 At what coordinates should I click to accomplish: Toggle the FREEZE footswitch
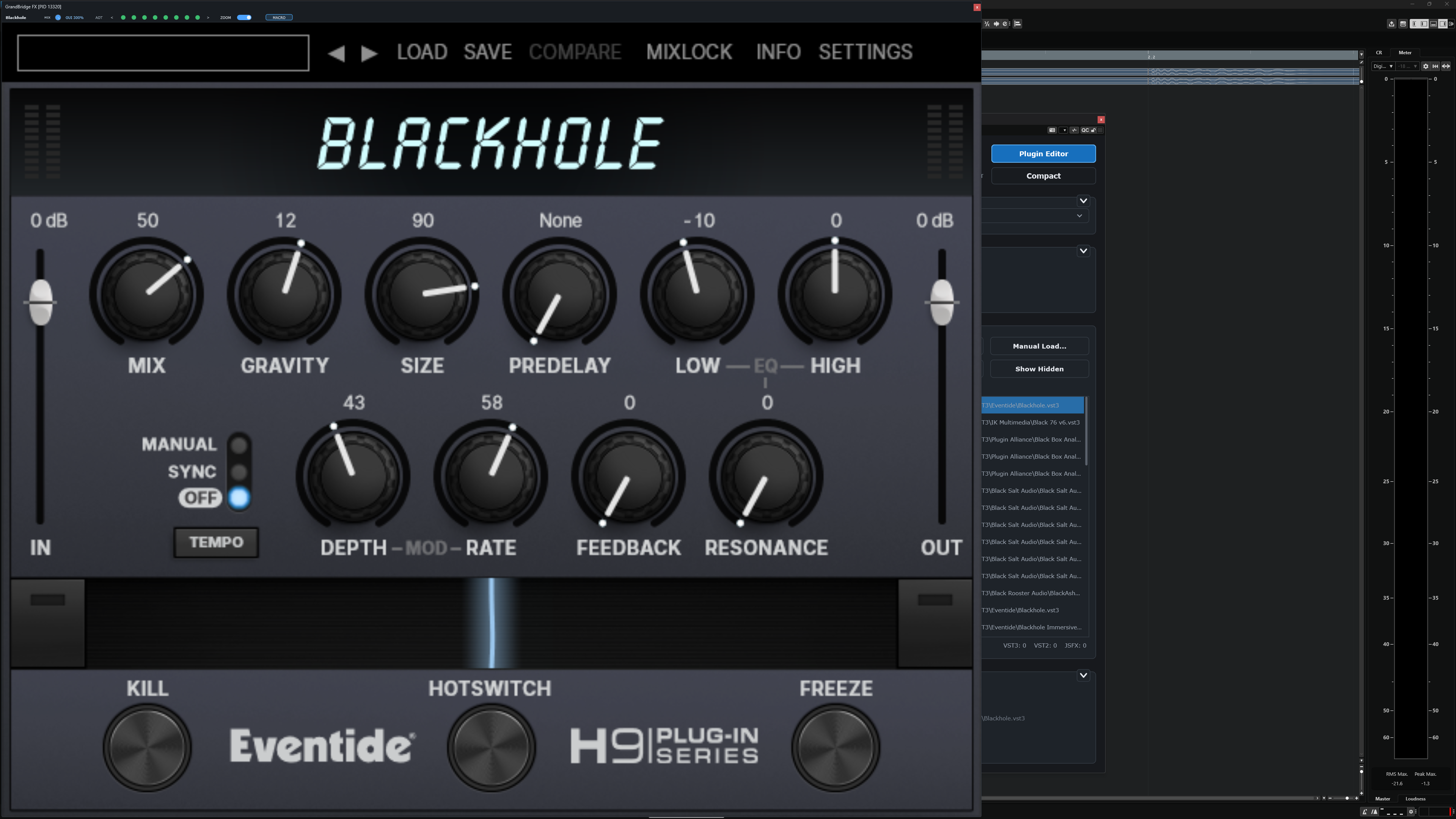(x=836, y=747)
